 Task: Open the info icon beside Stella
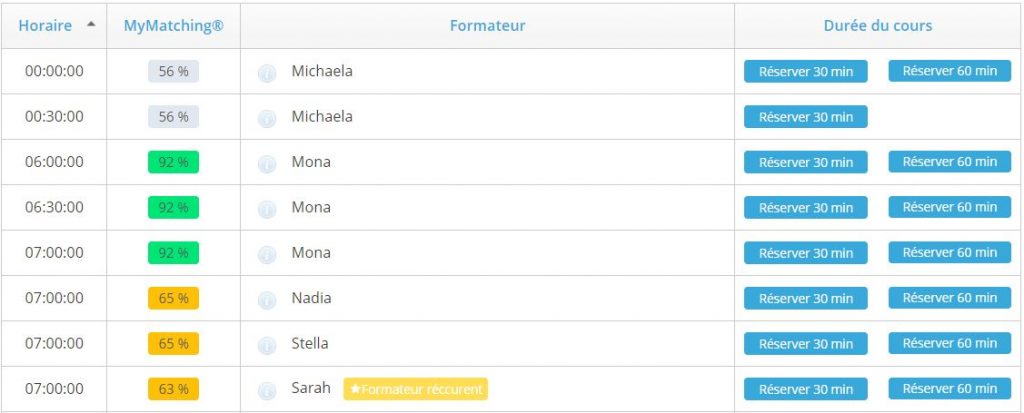point(266,346)
